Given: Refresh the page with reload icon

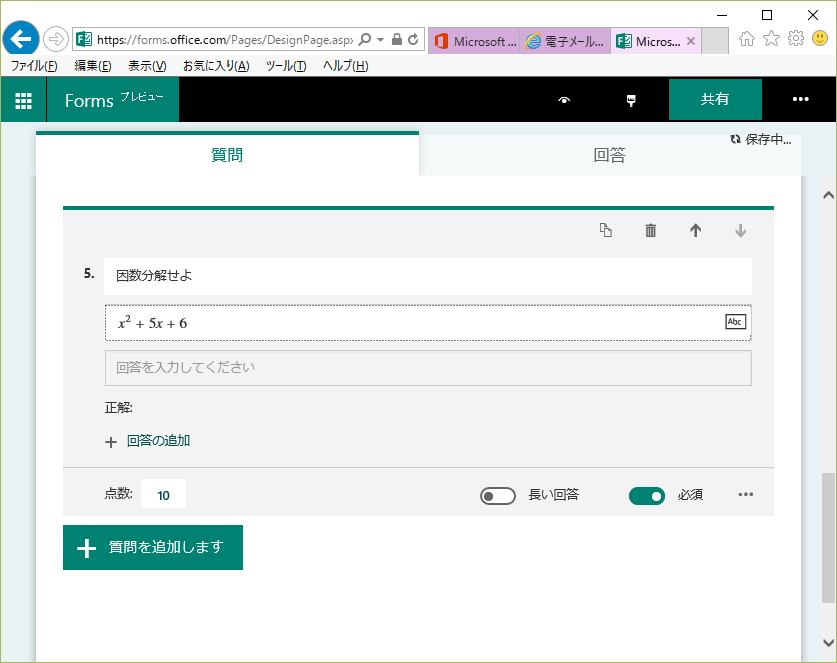Looking at the screenshot, I should click(x=413, y=40).
